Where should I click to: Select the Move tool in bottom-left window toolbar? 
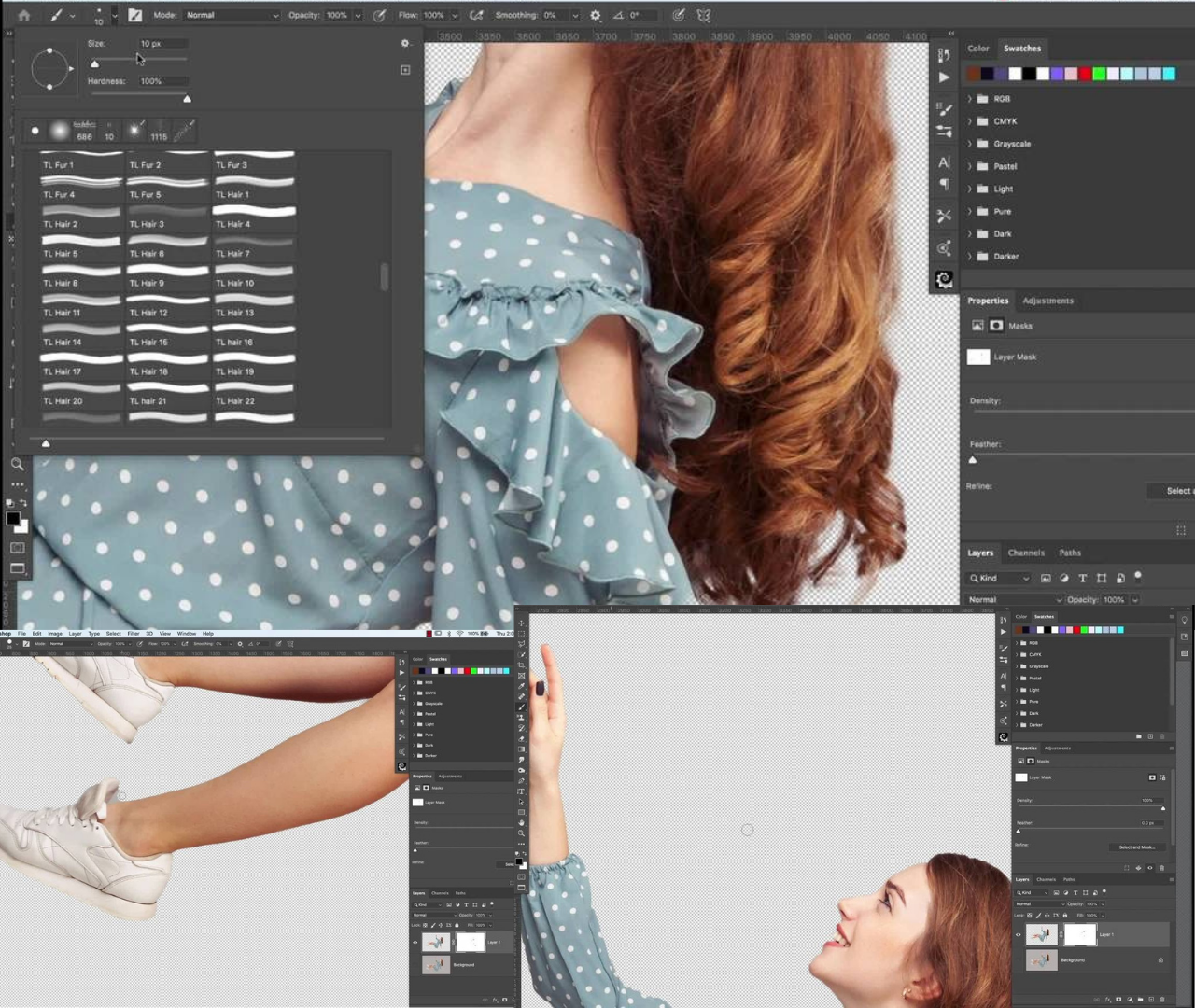tap(522, 623)
